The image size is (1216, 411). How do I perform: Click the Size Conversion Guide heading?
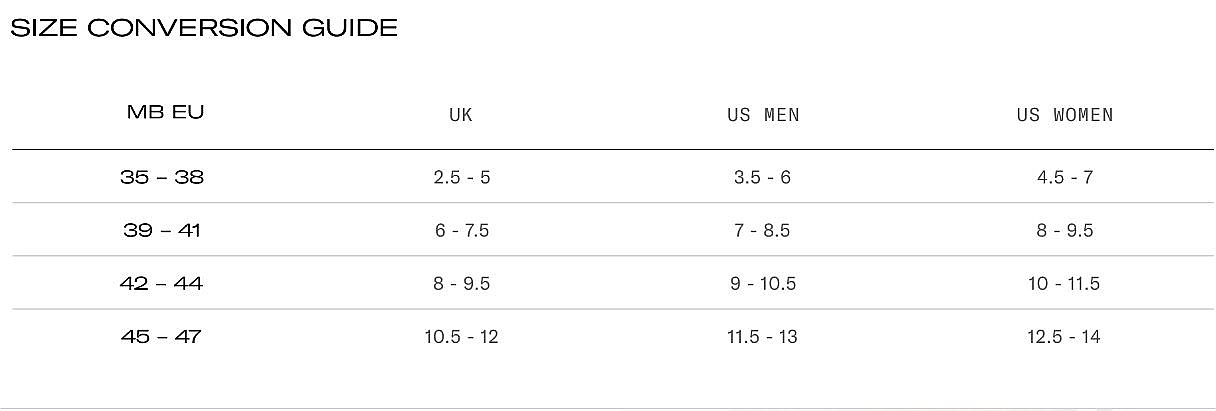204,28
